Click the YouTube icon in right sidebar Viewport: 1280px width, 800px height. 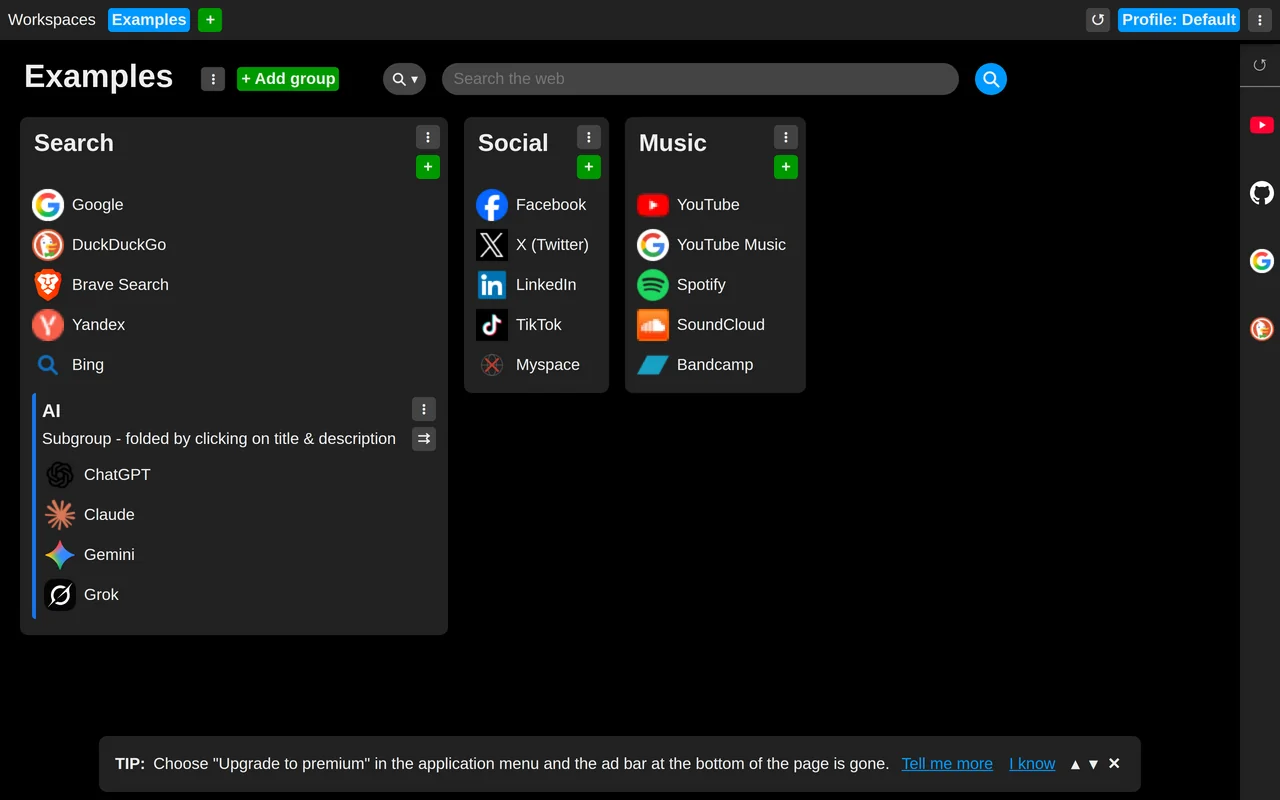coord(1262,125)
